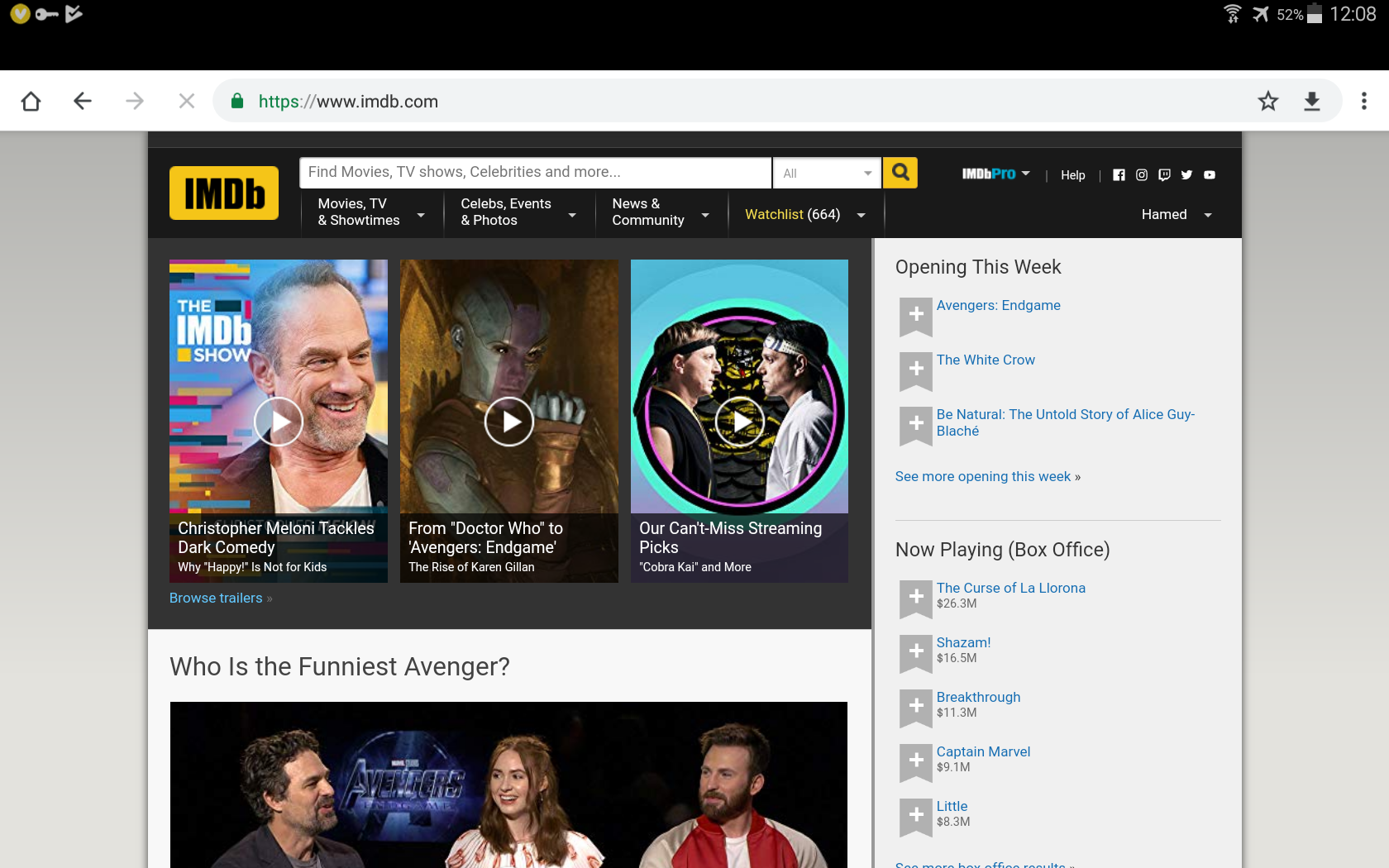Add The Curse of La Llorona to watchlist
Image resolution: width=1389 pixels, height=868 pixels.
click(916, 599)
